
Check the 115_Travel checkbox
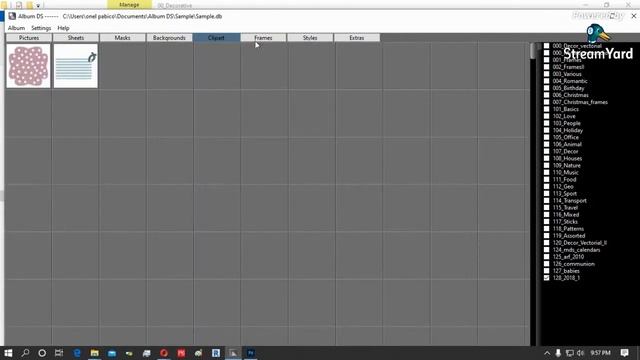[547, 207]
